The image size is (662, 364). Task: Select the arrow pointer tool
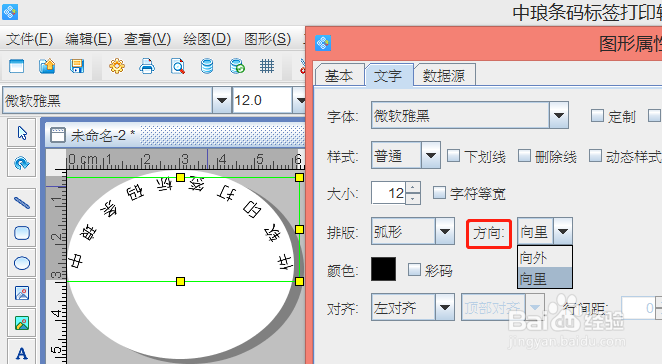22,133
